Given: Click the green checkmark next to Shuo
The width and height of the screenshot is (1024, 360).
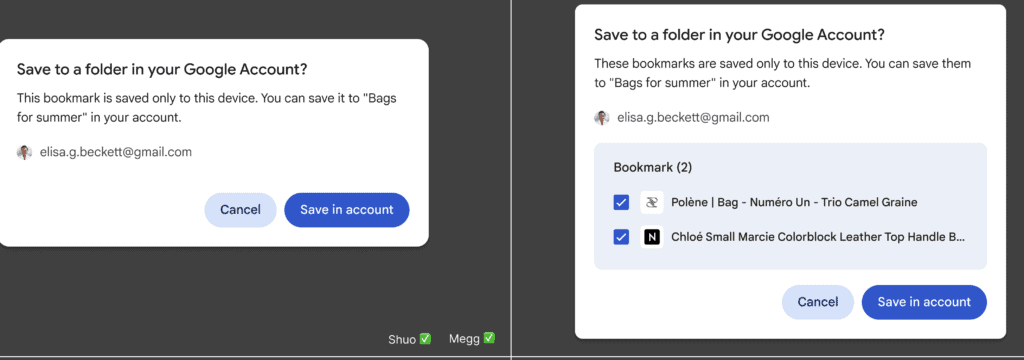Looking at the screenshot, I should tap(425, 338).
